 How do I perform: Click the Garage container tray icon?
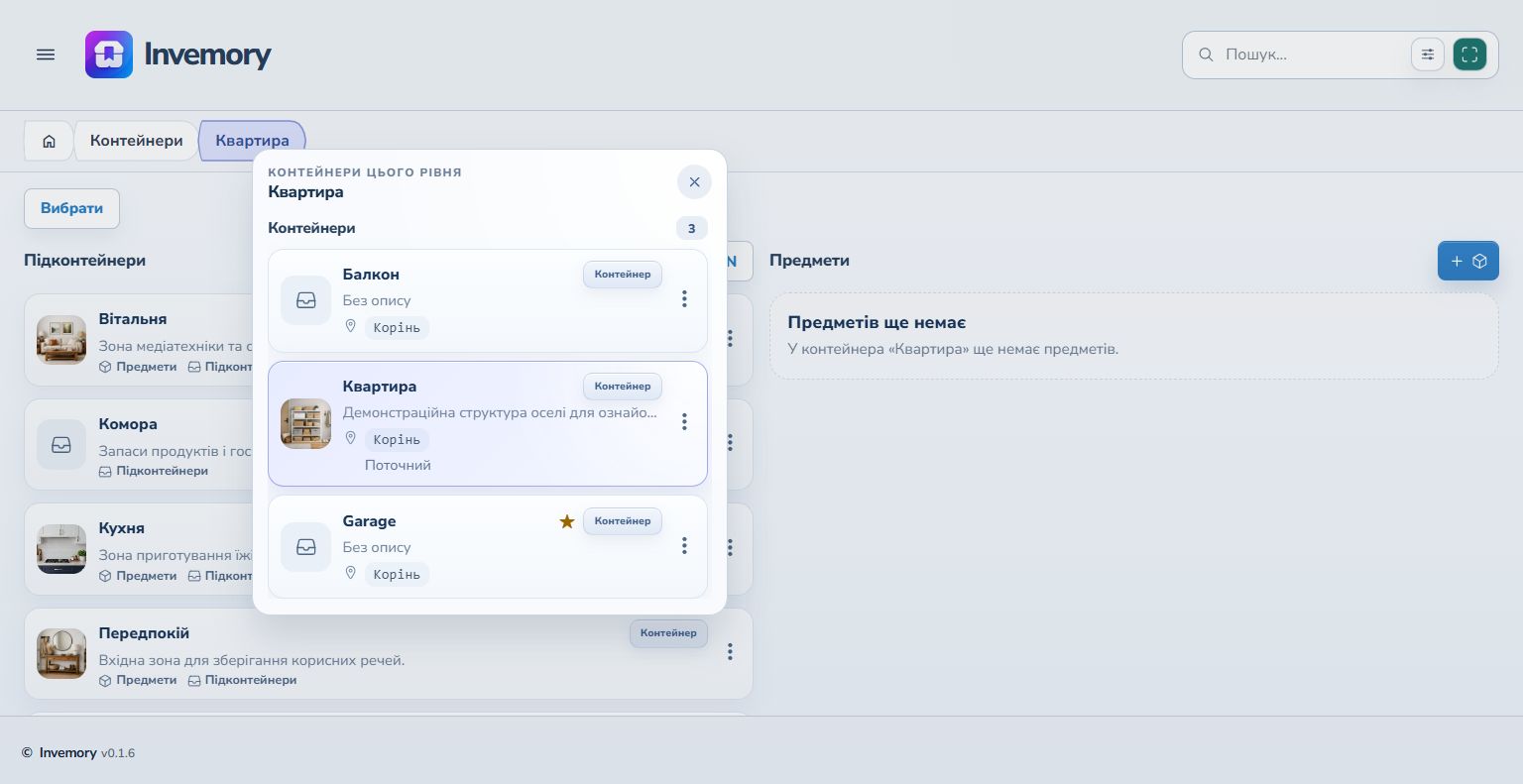pos(306,547)
